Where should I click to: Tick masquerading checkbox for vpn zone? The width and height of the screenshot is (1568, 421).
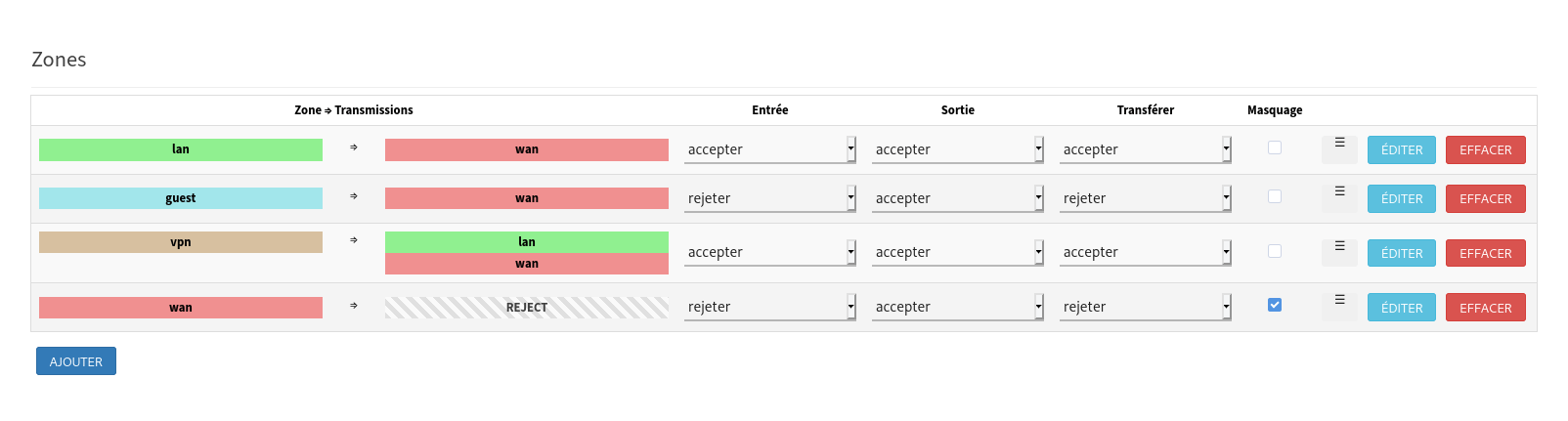1275,251
